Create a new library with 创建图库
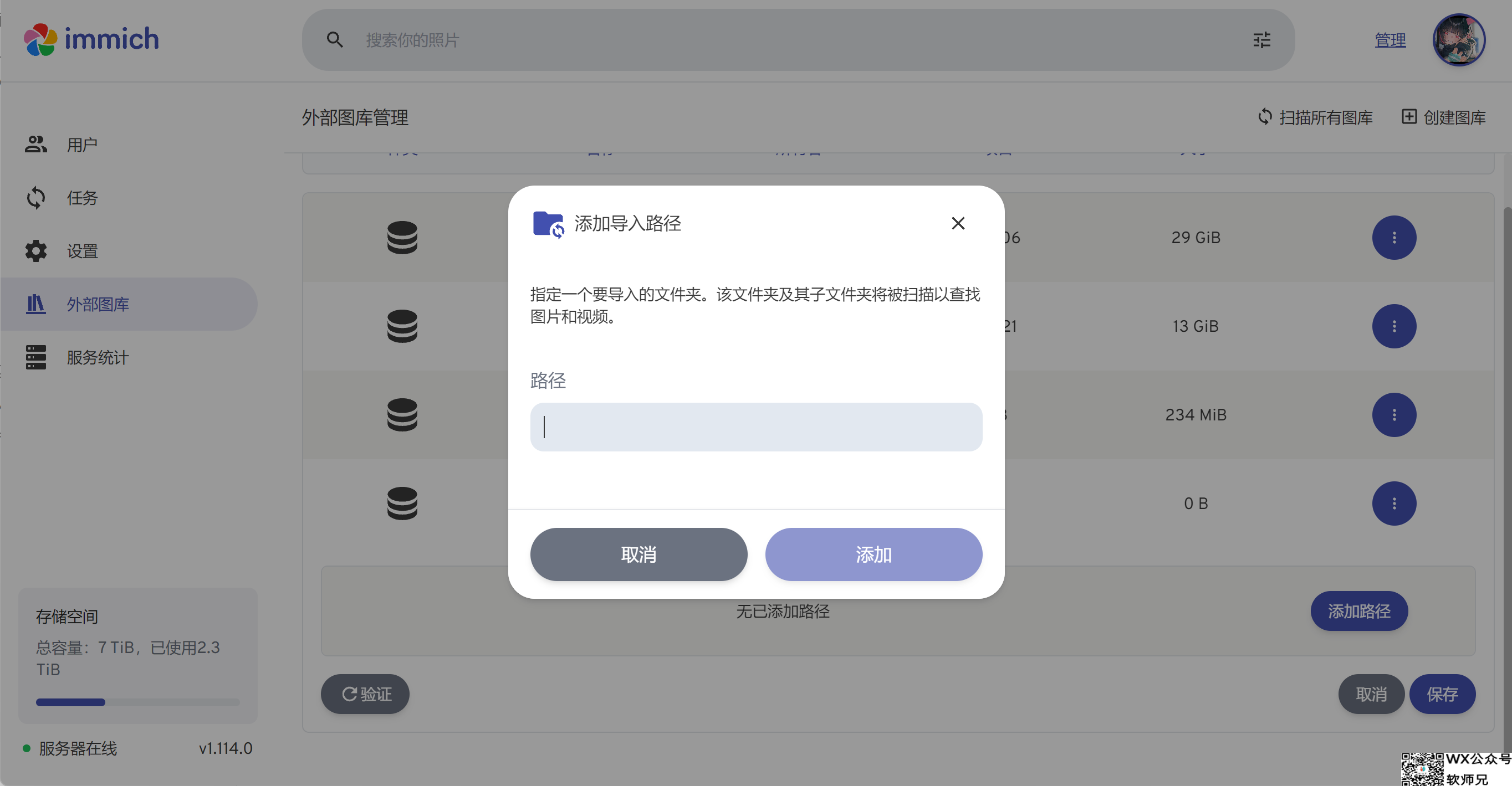Image resolution: width=1512 pixels, height=786 pixels. tap(1443, 117)
